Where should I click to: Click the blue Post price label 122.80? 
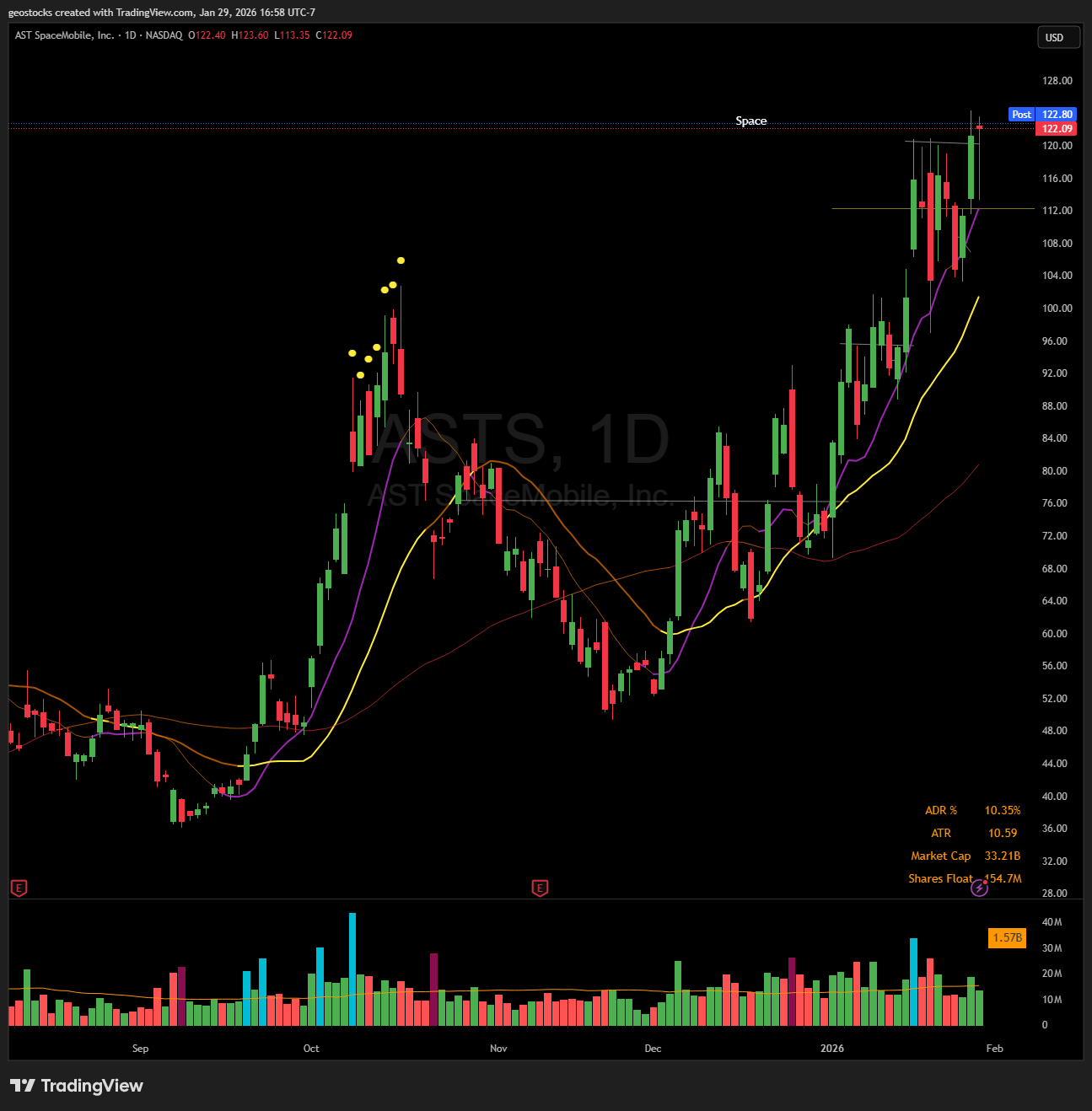[1042, 114]
